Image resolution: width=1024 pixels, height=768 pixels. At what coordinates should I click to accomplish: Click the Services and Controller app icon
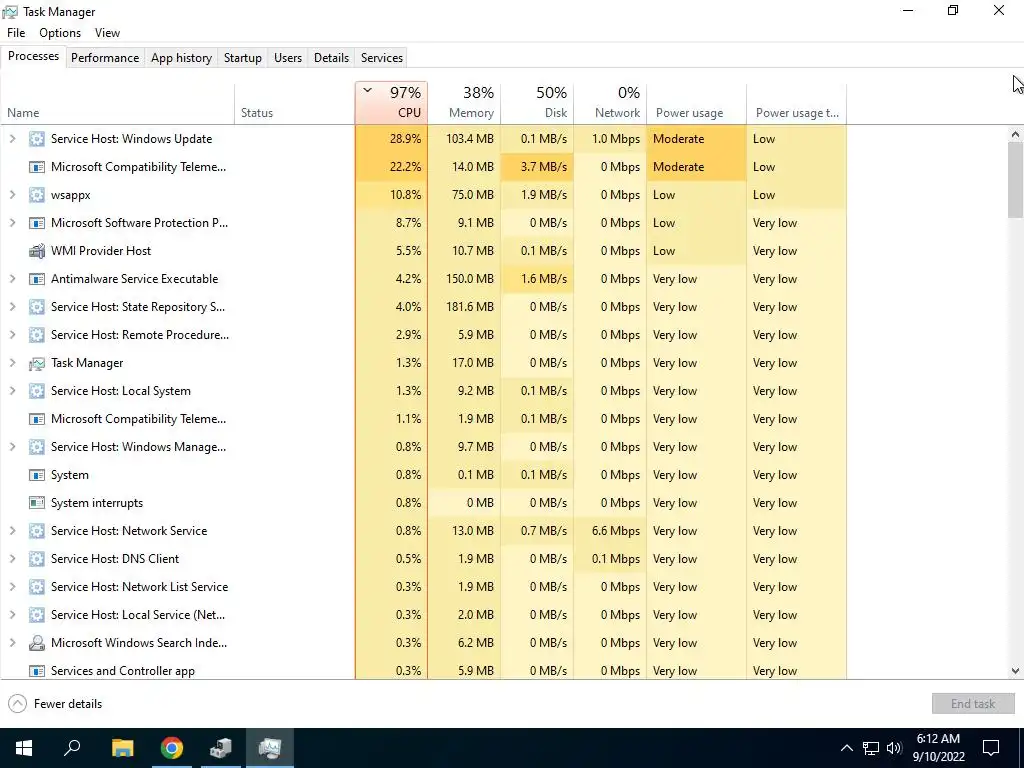[37, 671]
